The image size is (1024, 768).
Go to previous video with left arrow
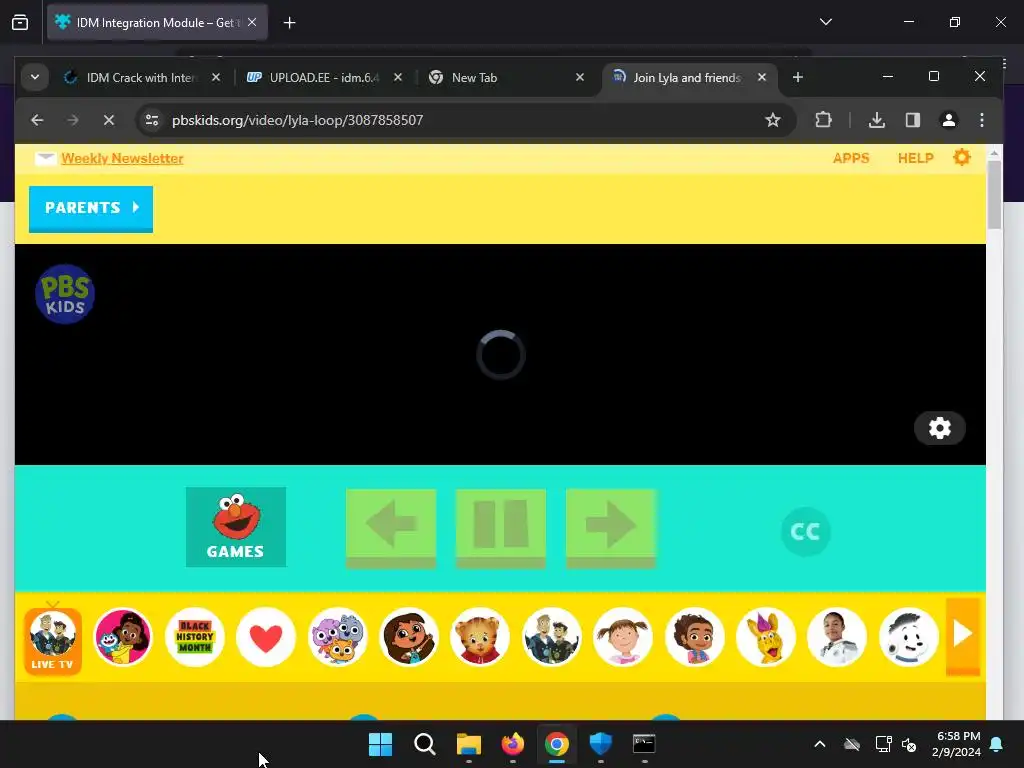point(391,528)
